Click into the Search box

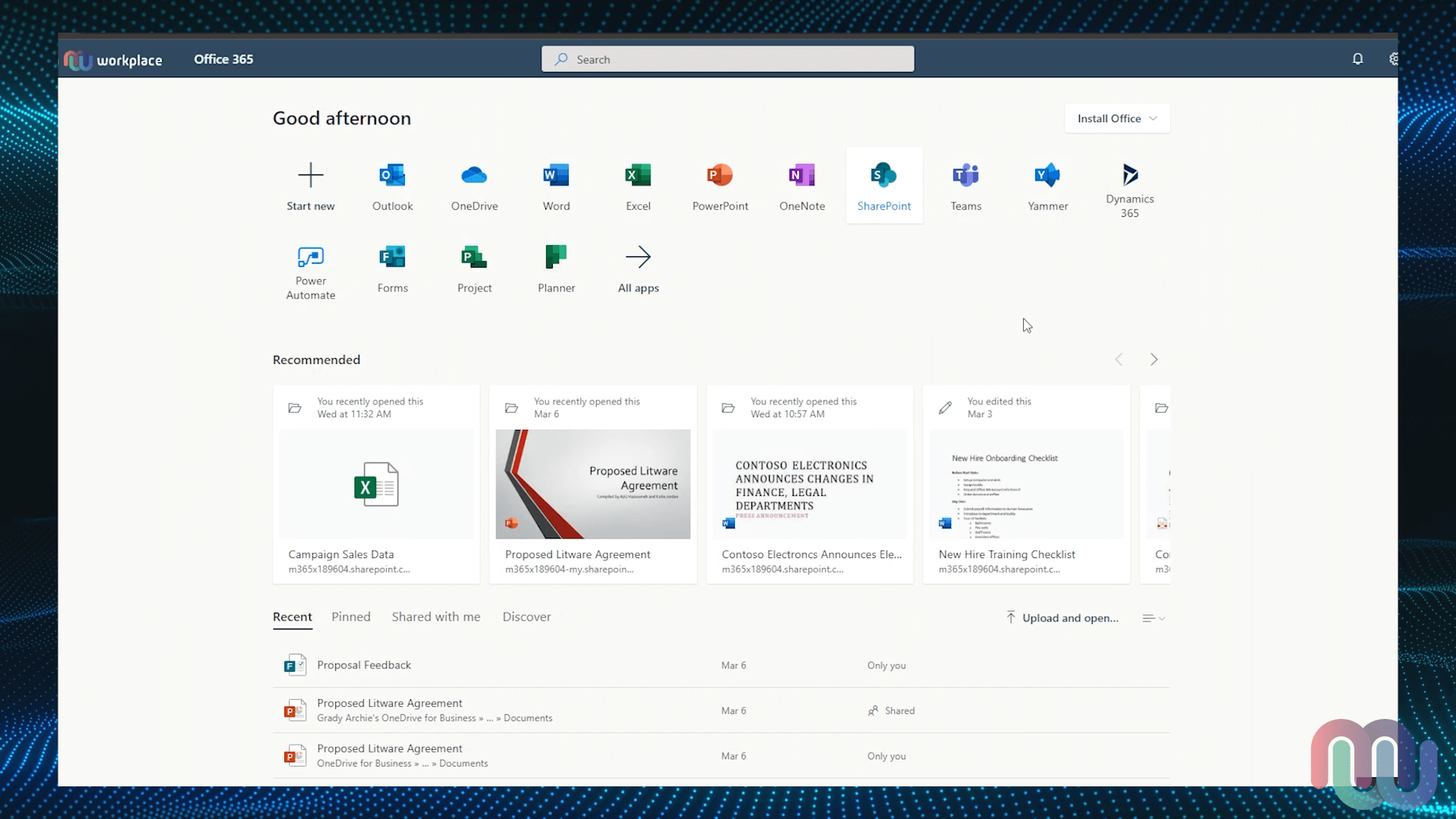tap(727, 59)
